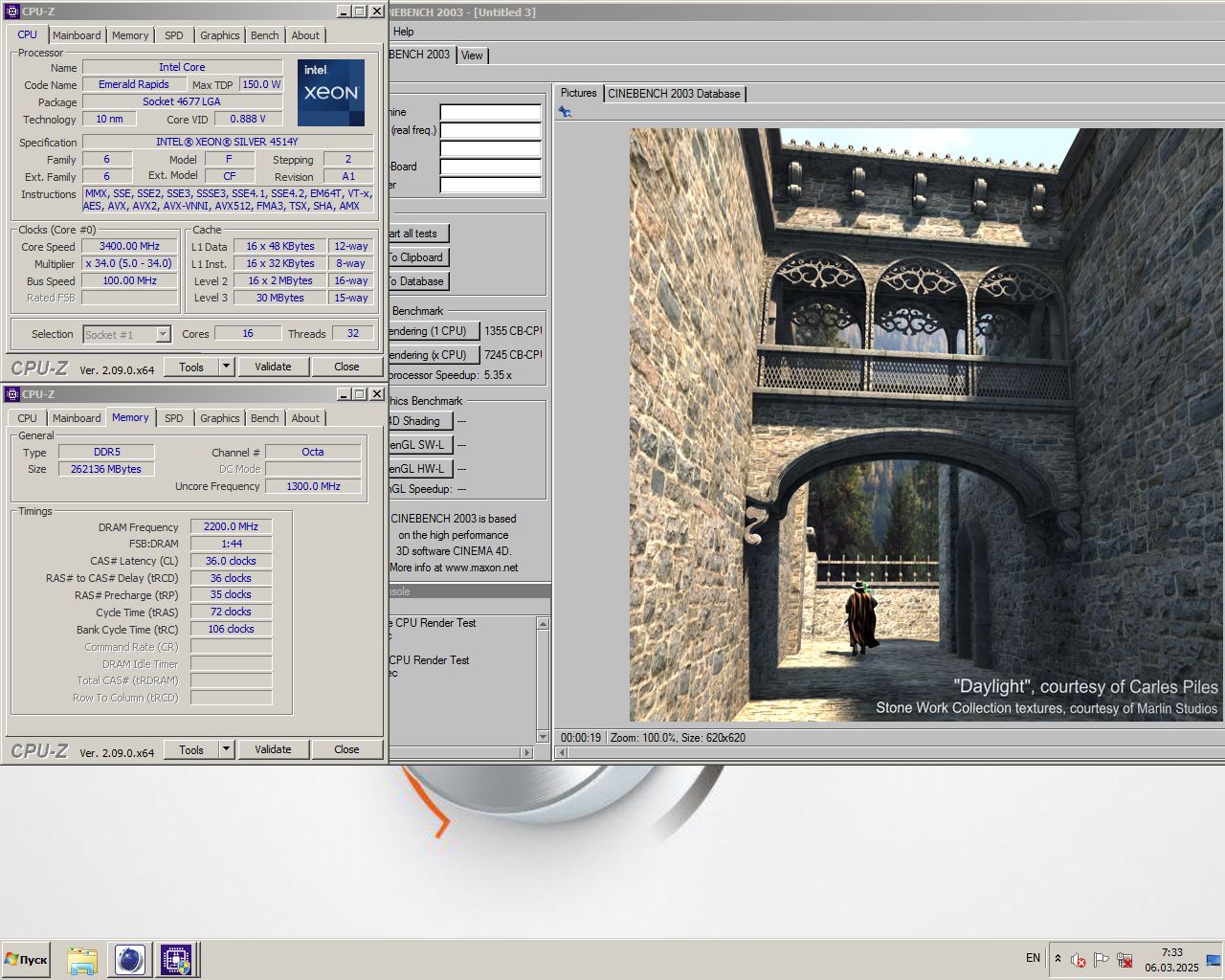Open the Mainboard tab in the top CPU-Z window
Image resolution: width=1225 pixels, height=980 pixels.
point(77,35)
